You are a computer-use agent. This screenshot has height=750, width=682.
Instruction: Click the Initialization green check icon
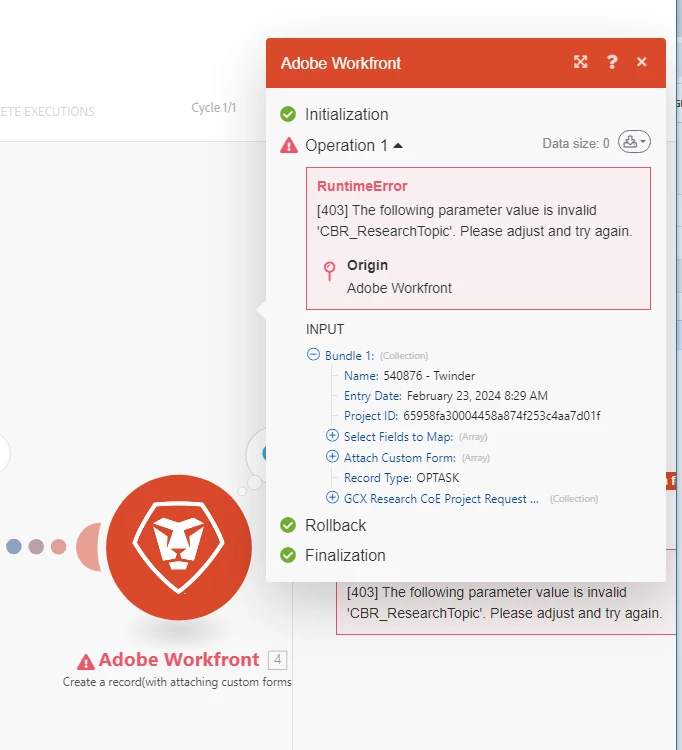coord(288,114)
